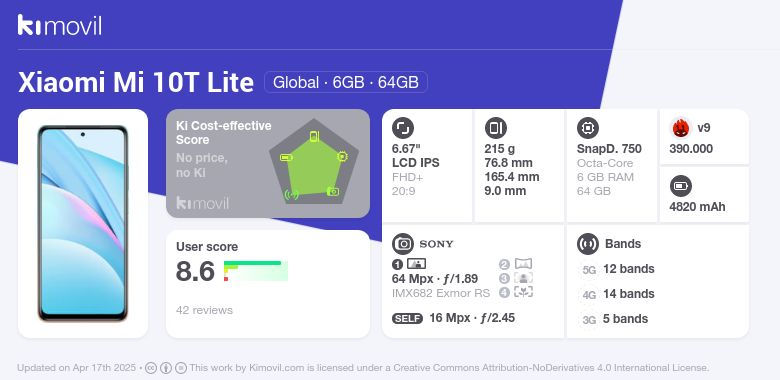Select the fourth macro camera icon
This screenshot has height=380, width=780.
pyautogui.click(x=523, y=292)
